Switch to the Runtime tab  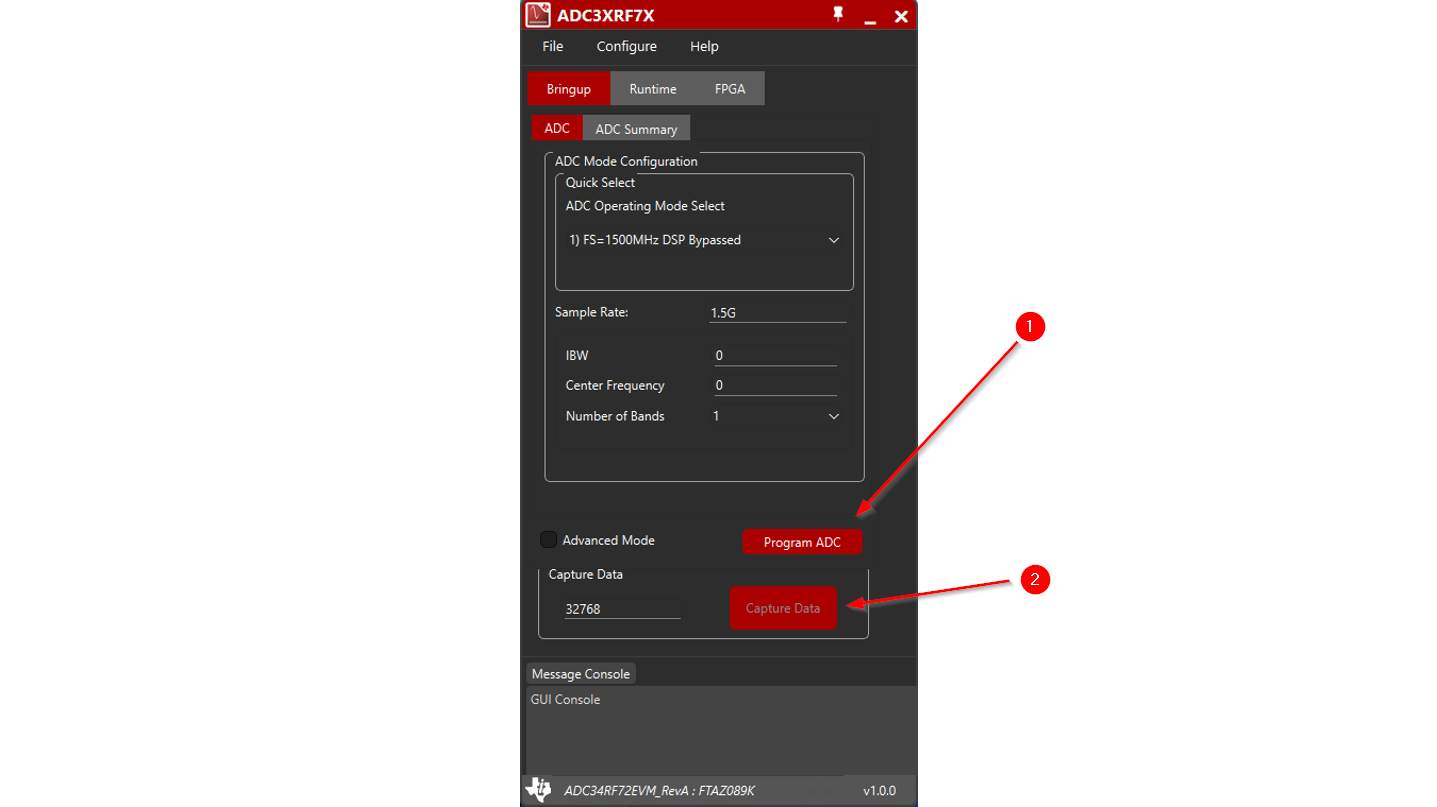tap(652, 89)
